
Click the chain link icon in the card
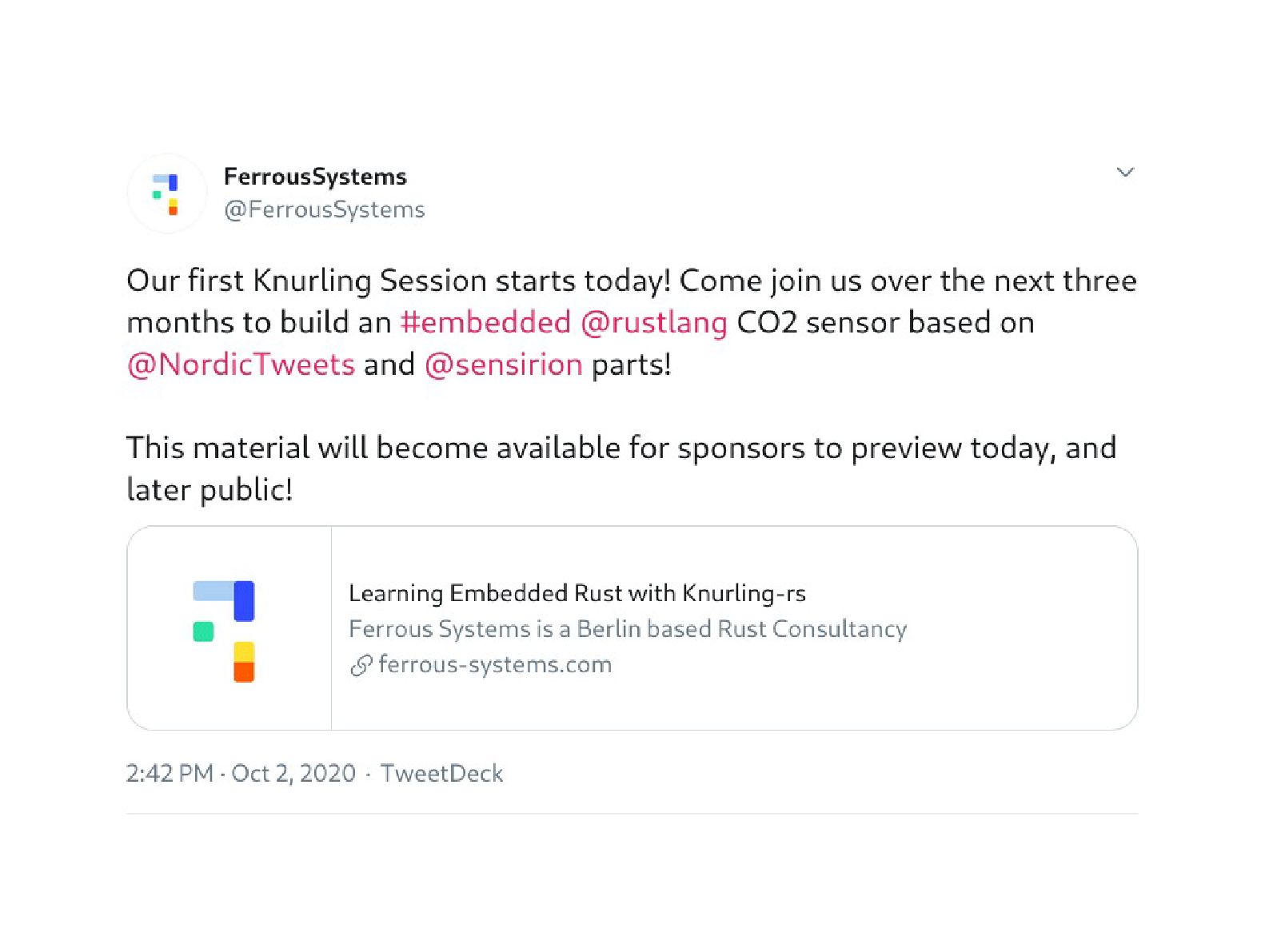(361, 665)
